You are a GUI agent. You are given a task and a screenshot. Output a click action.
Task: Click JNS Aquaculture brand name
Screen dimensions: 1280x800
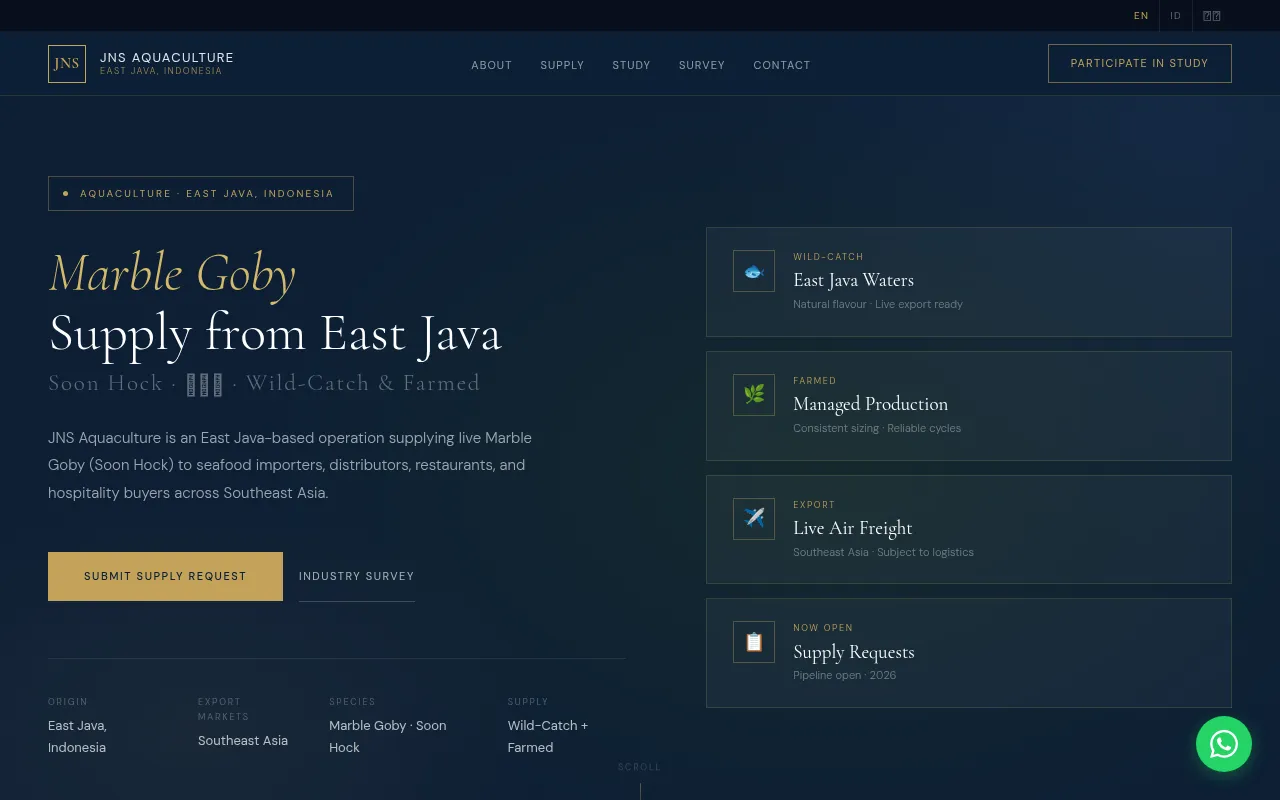coord(167,58)
